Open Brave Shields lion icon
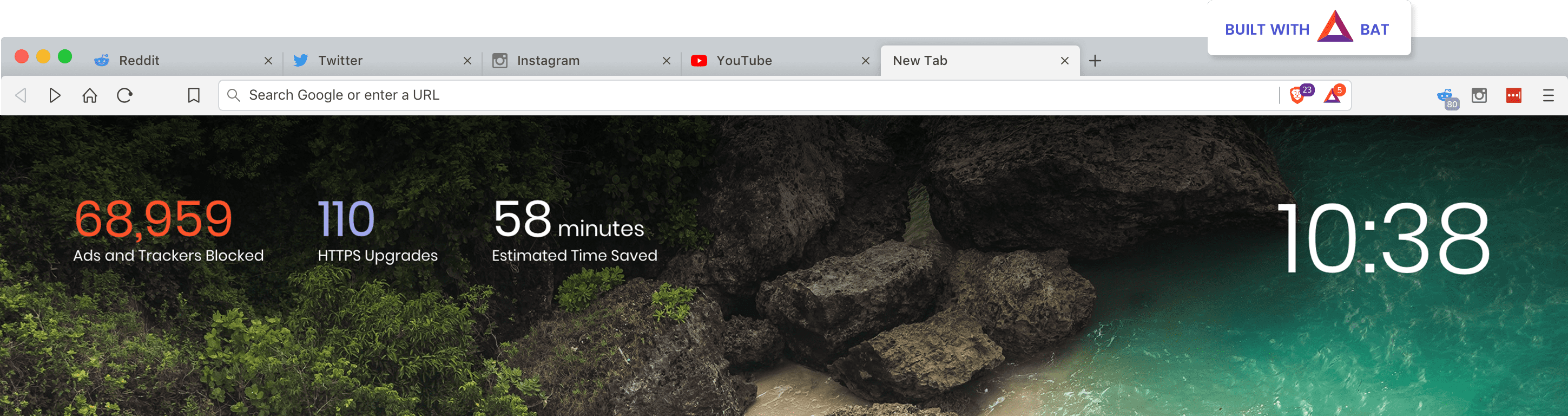 (1296, 95)
